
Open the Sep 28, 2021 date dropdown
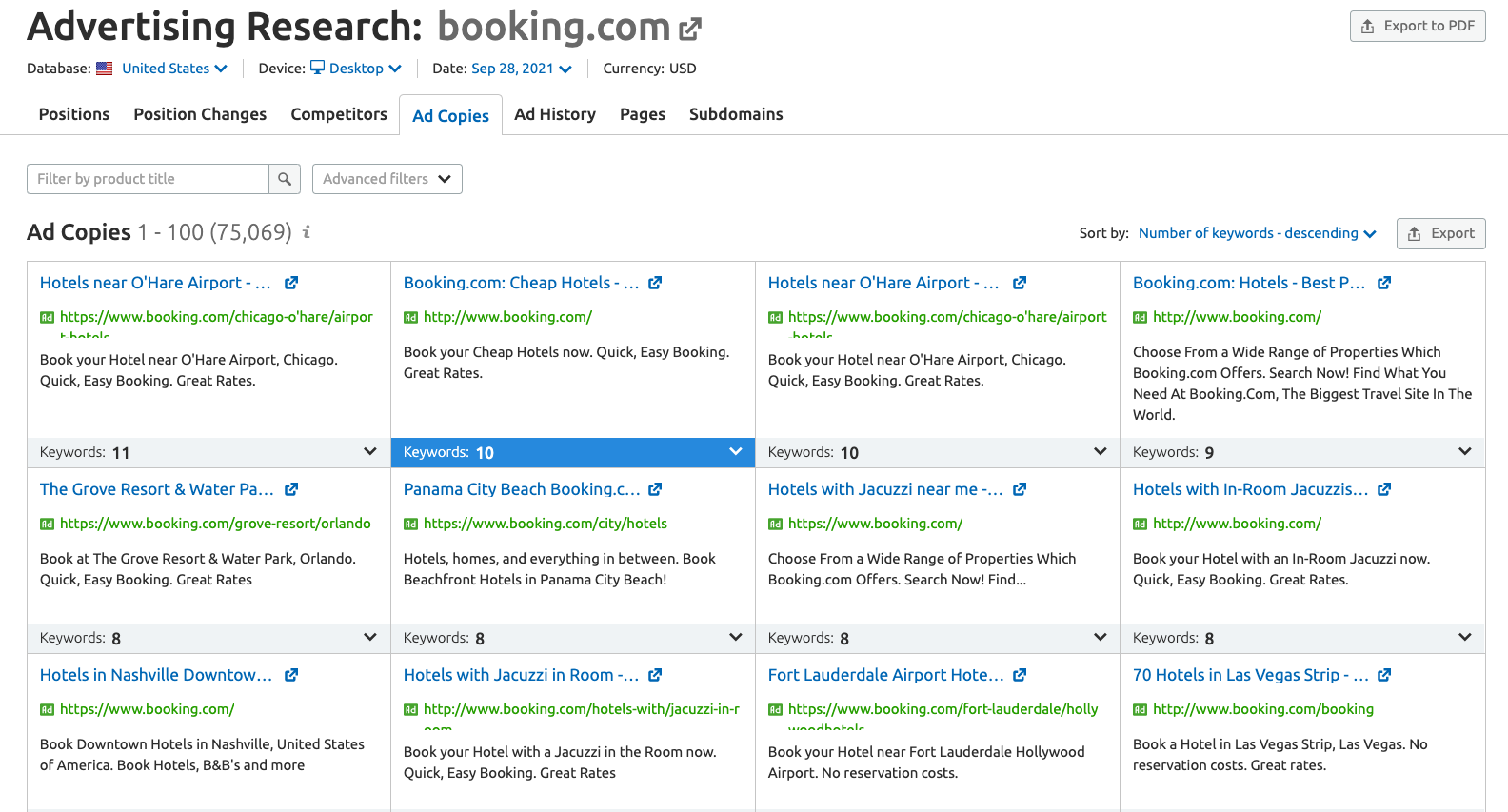click(522, 69)
